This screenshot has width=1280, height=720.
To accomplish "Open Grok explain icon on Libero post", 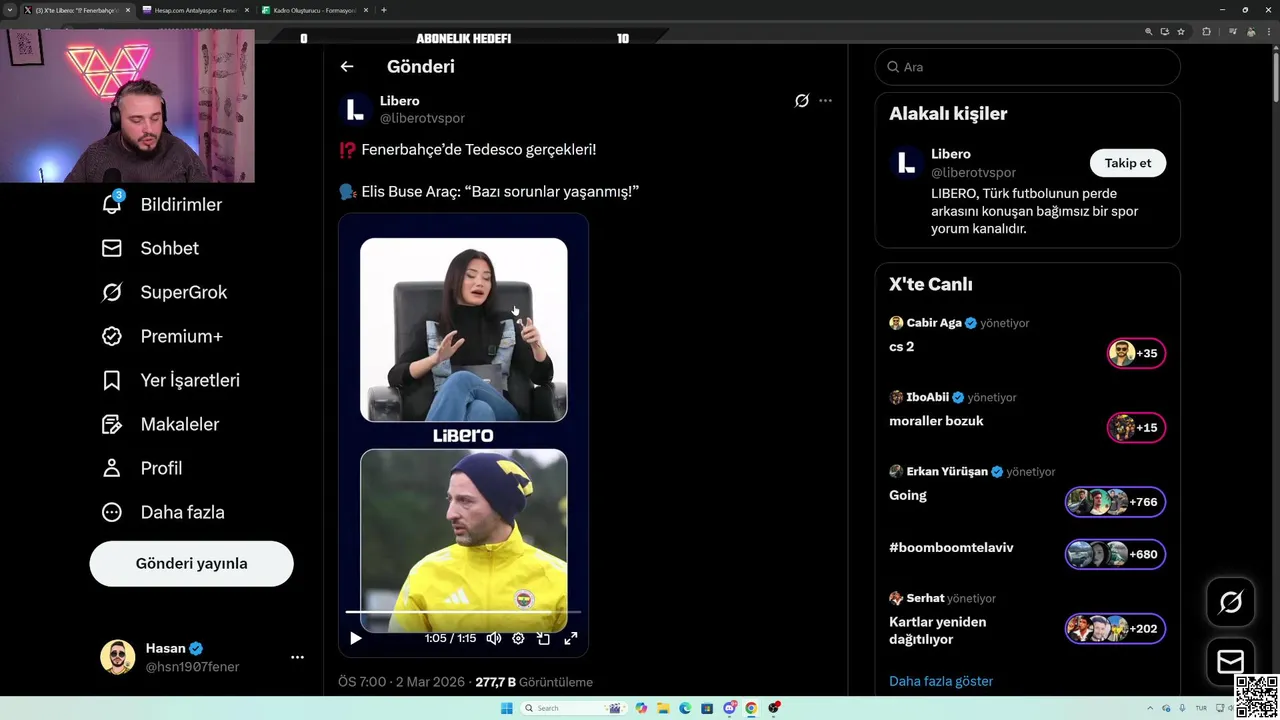I will click(801, 100).
